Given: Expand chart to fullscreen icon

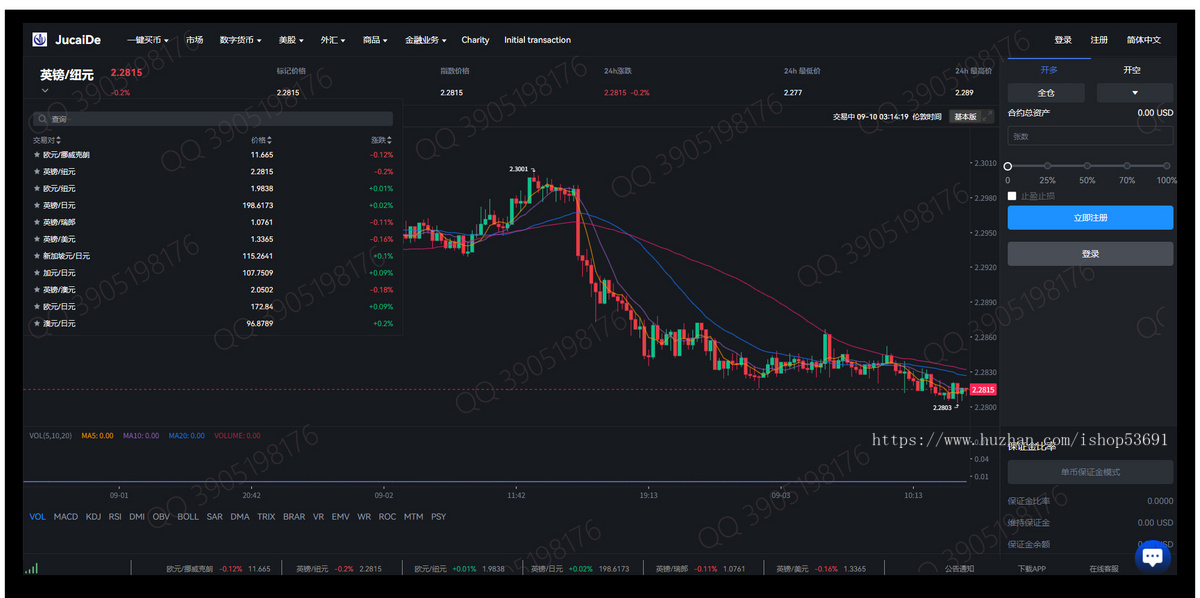Looking at the screenshot, I should [988, 116].
